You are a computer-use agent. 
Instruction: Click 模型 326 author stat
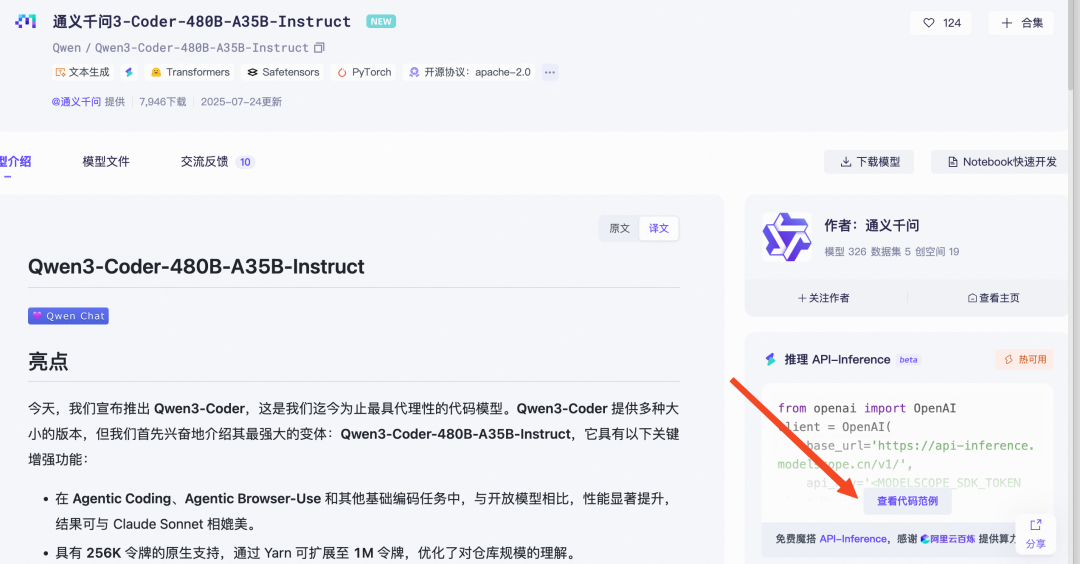845,251
